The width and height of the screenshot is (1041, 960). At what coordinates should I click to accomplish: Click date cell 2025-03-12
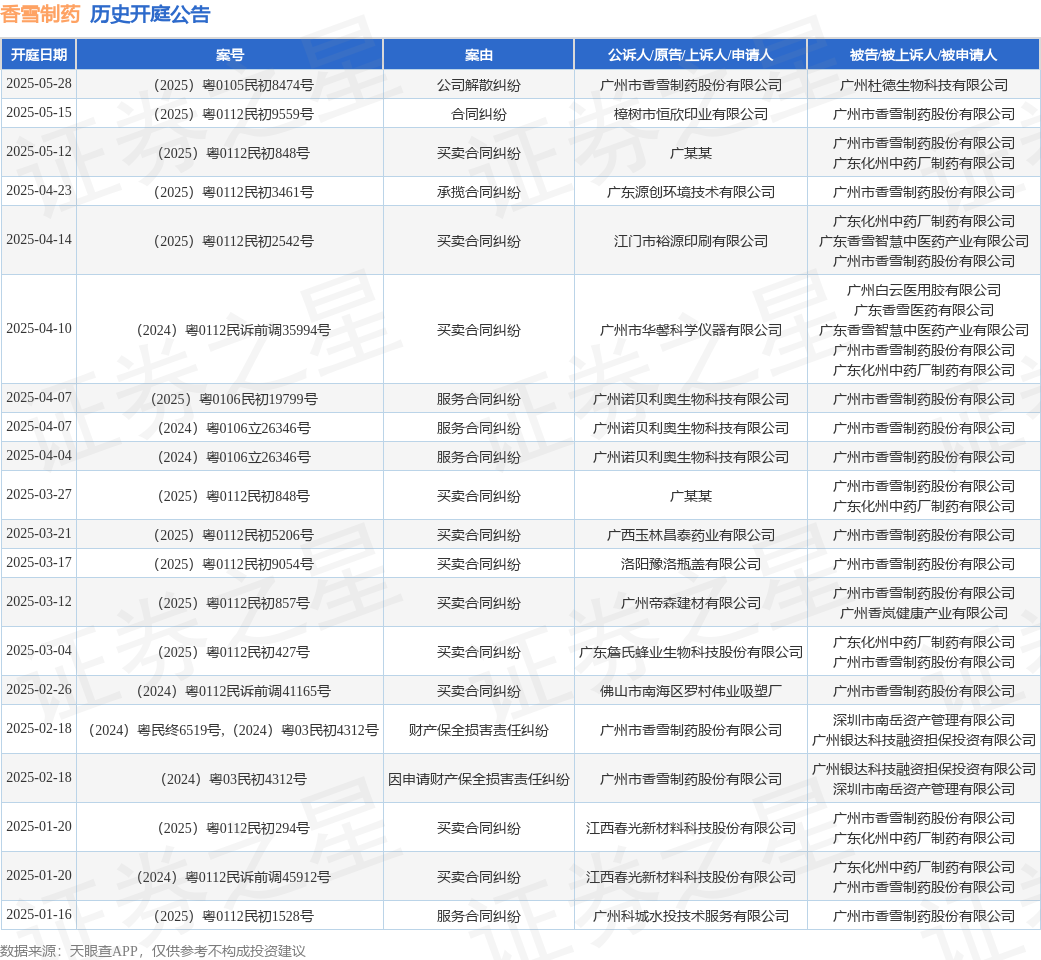(39, 602)
